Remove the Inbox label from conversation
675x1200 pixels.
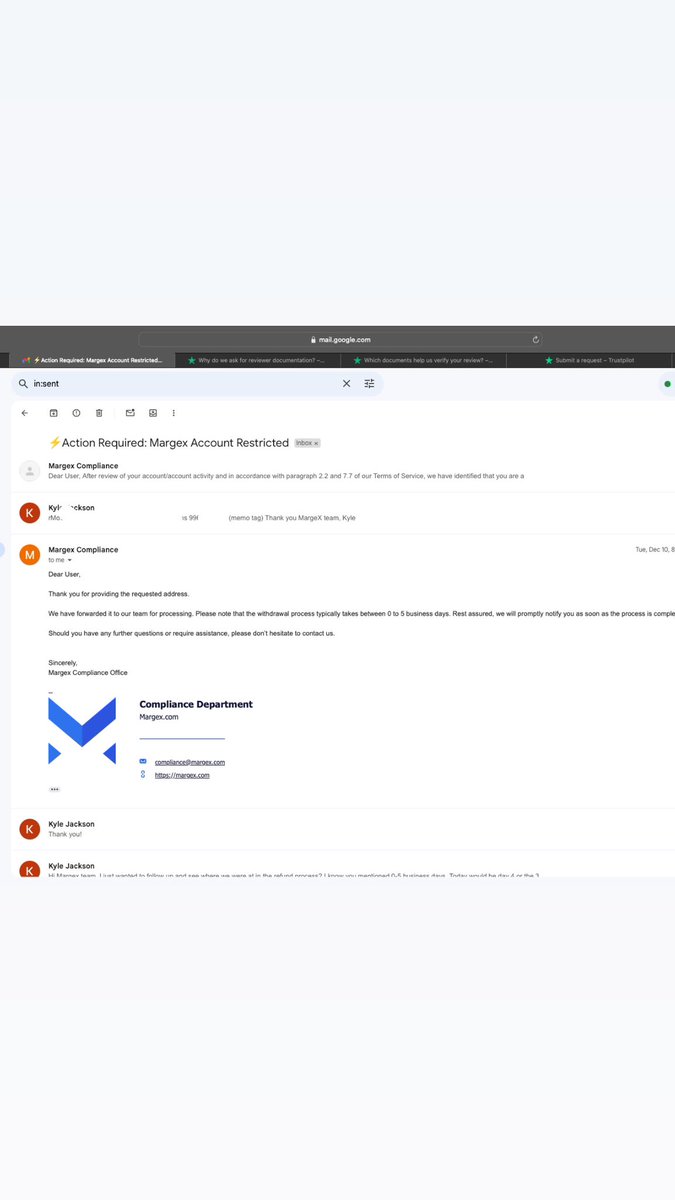316,443
